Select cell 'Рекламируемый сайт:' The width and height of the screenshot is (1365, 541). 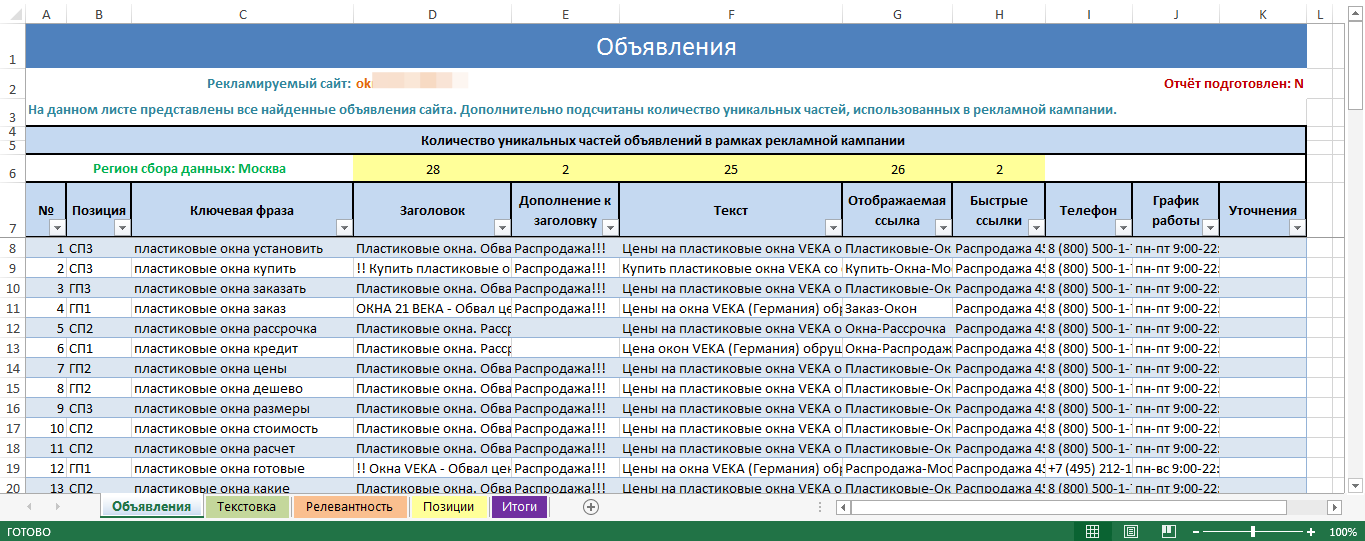278,84
